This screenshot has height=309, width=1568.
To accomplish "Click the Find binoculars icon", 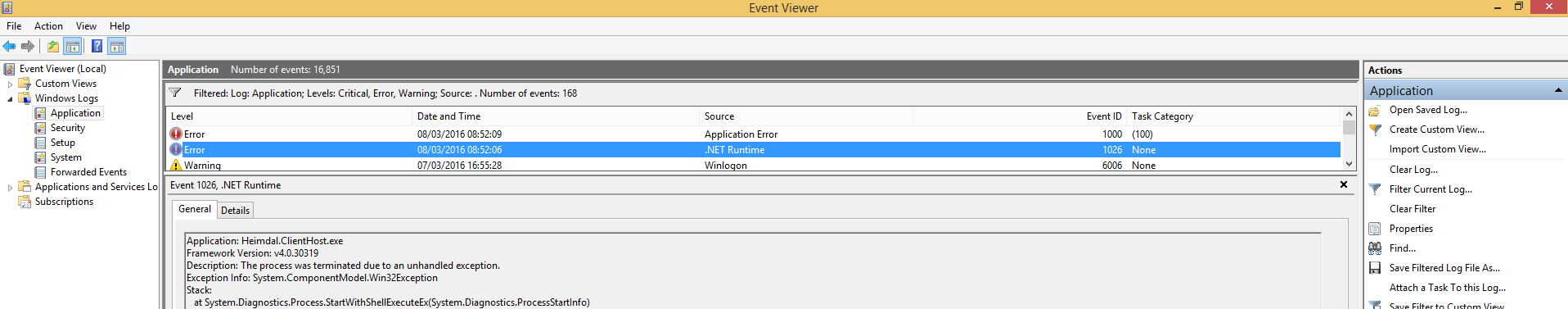I will point(1375,248).
